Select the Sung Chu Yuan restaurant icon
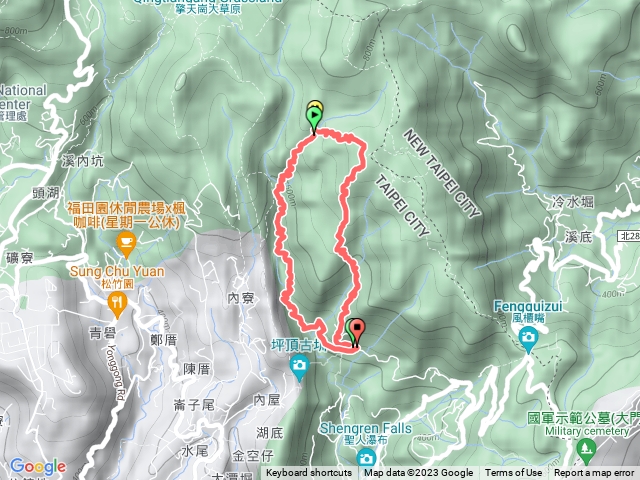The image size is (640, 480). [x=118, y=305]
